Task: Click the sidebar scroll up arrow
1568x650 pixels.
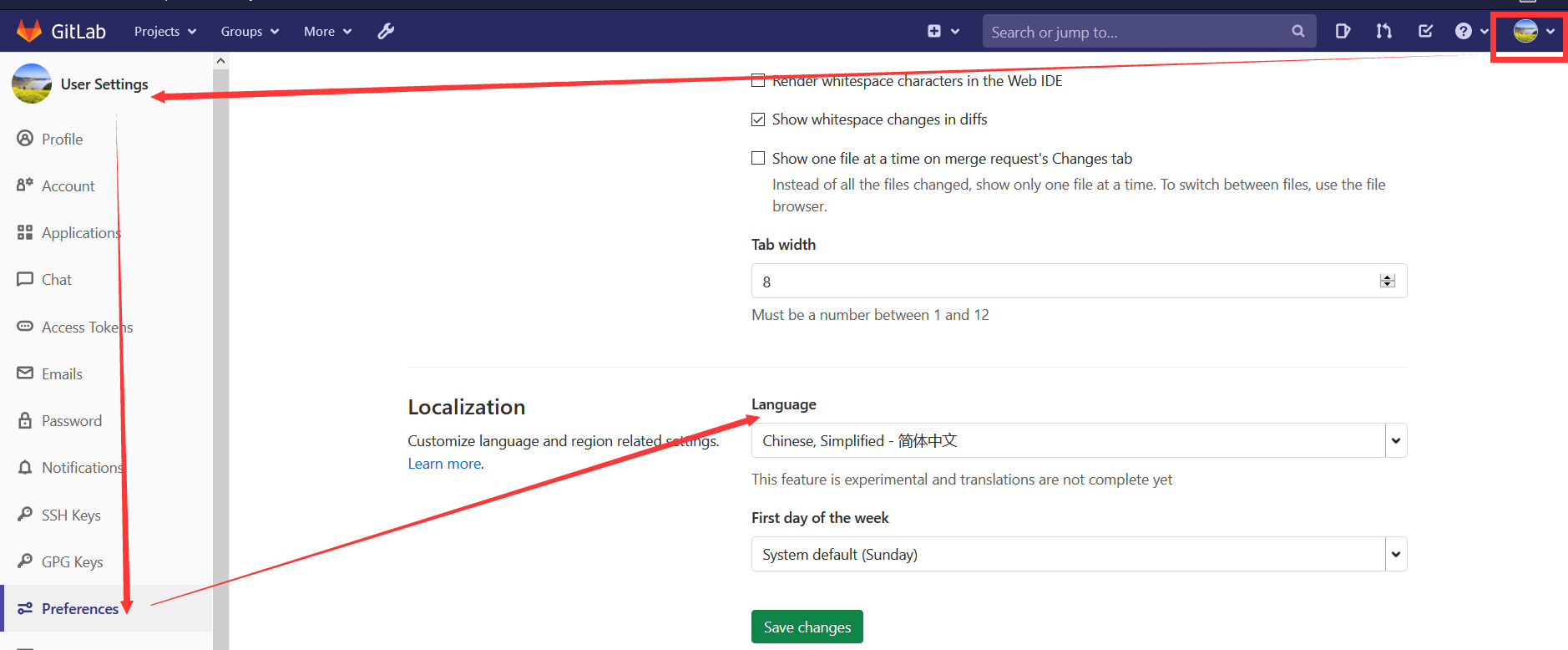Action: [220, 61]
